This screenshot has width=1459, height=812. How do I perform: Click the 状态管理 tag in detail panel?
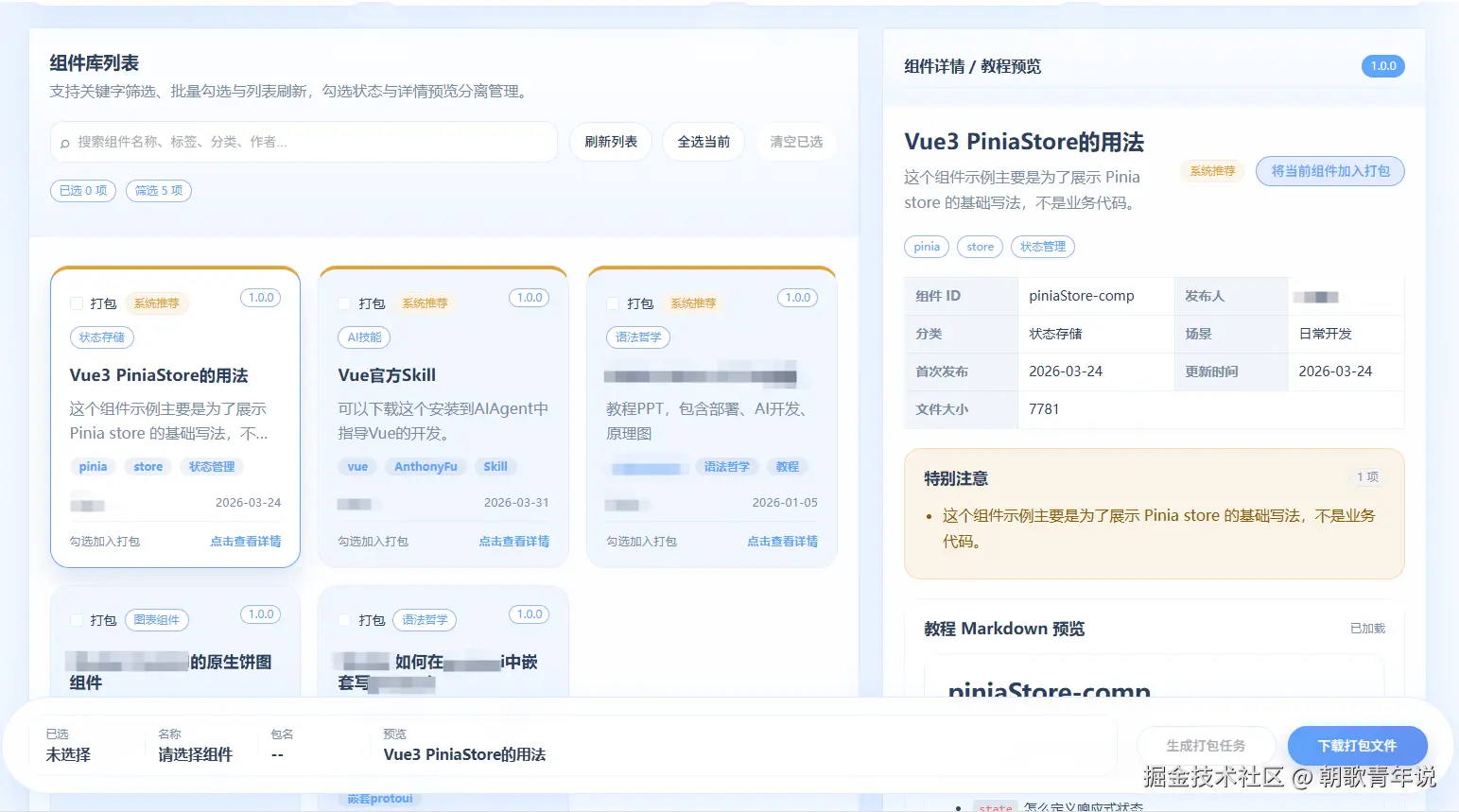tap(1043, 247)
